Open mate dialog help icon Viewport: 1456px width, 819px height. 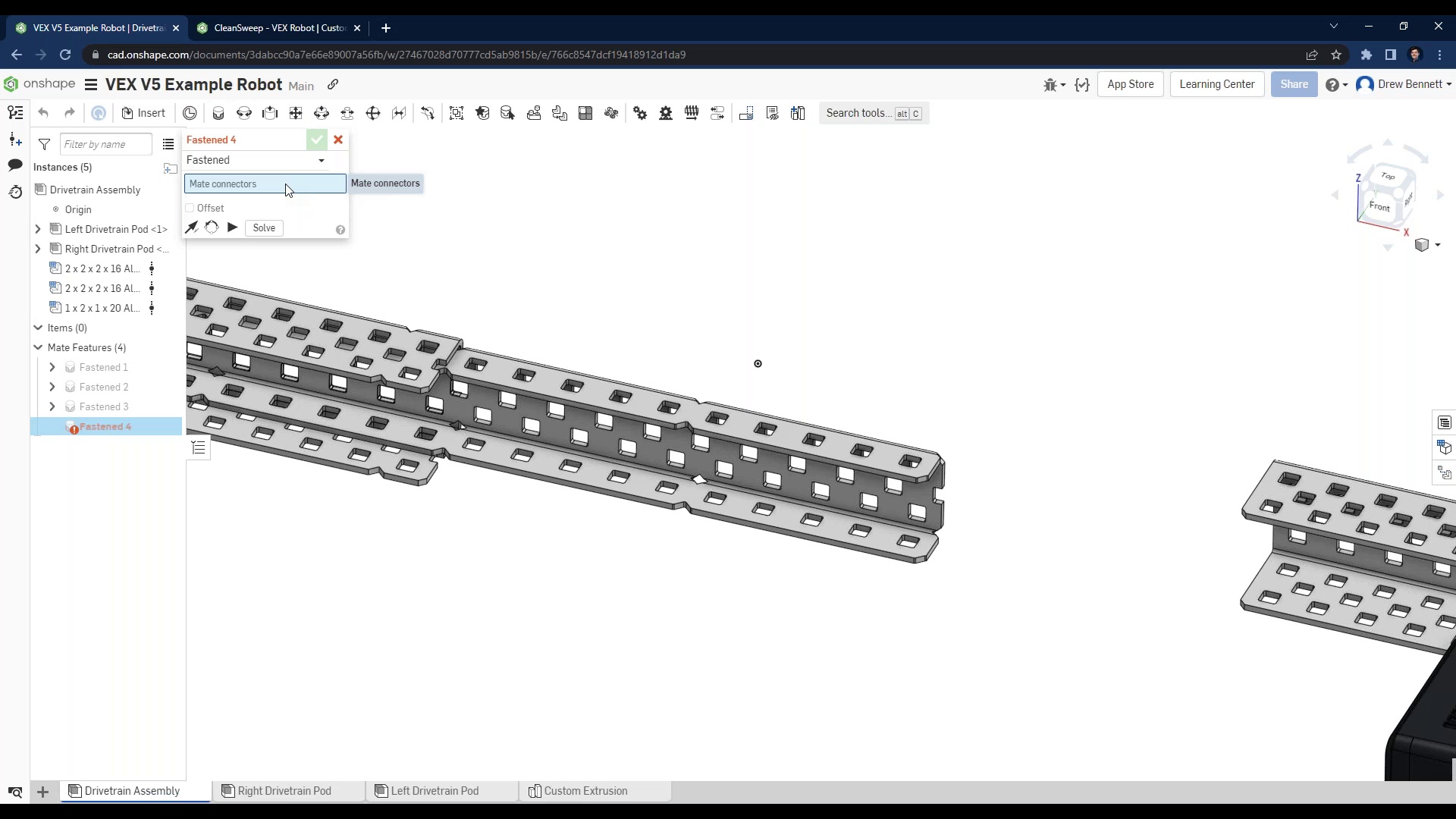pos(340,230)
